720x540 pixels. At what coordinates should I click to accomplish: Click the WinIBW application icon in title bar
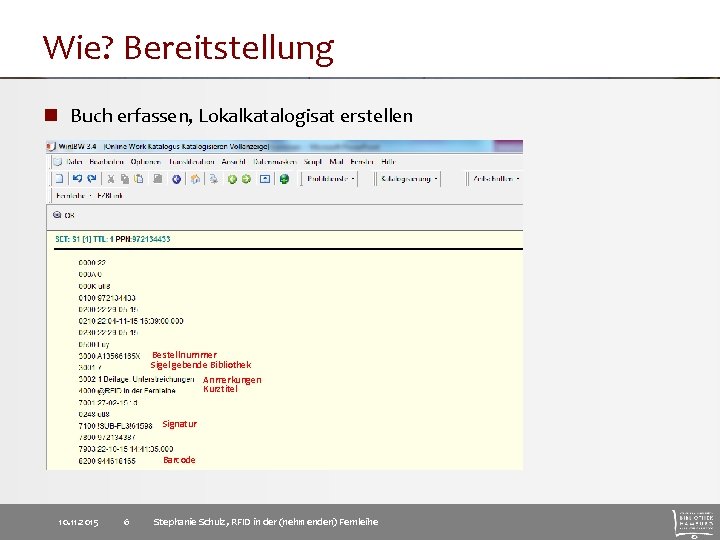coord(51,146)
